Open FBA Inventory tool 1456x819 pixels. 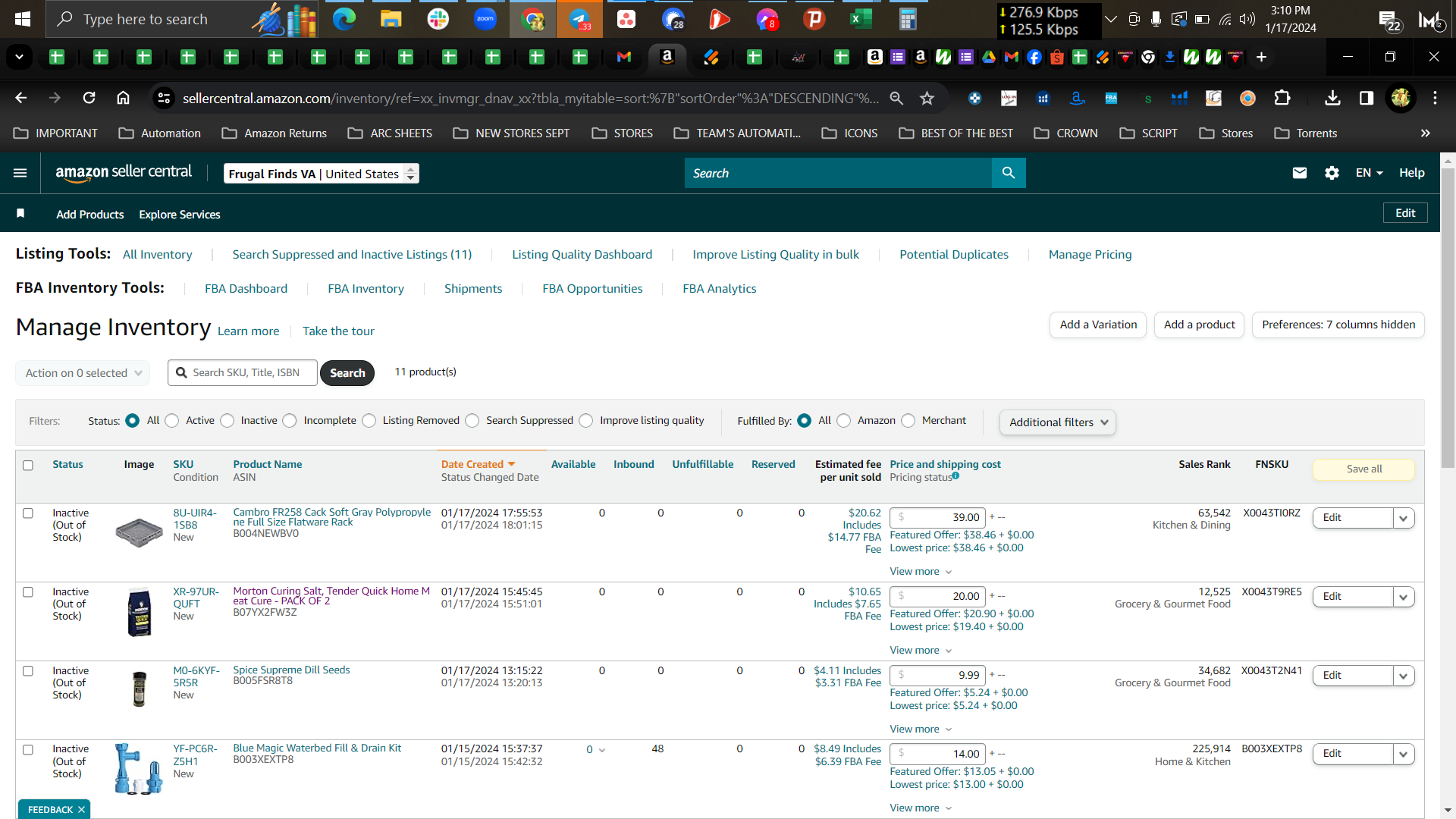pyautogui.click(x=366, y=288)
